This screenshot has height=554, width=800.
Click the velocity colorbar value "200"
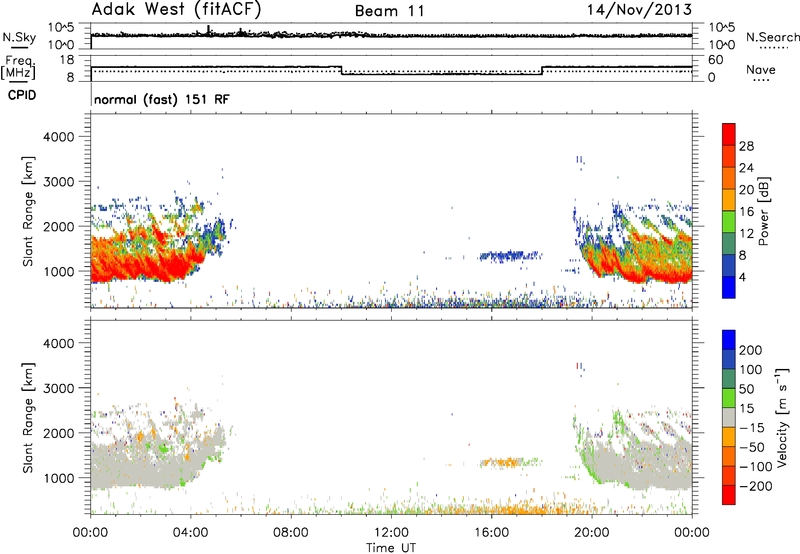(x=751, y=350)
